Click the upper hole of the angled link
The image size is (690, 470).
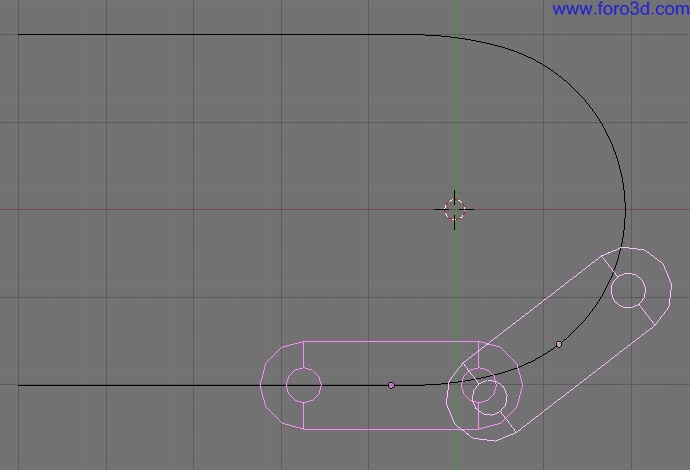tap(628, 290)
